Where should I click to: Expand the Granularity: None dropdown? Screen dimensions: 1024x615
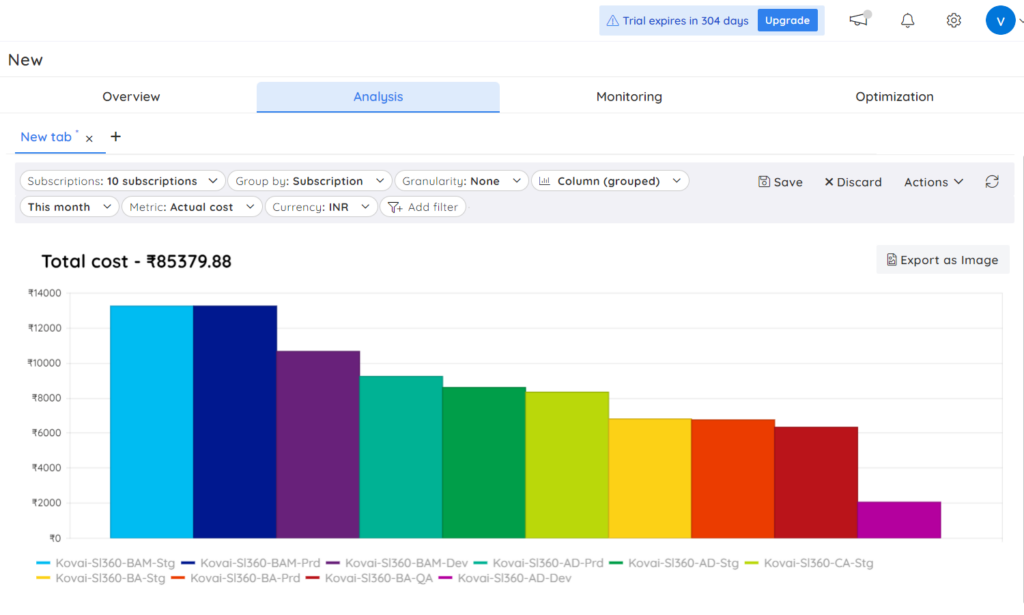tap(461, 181)
